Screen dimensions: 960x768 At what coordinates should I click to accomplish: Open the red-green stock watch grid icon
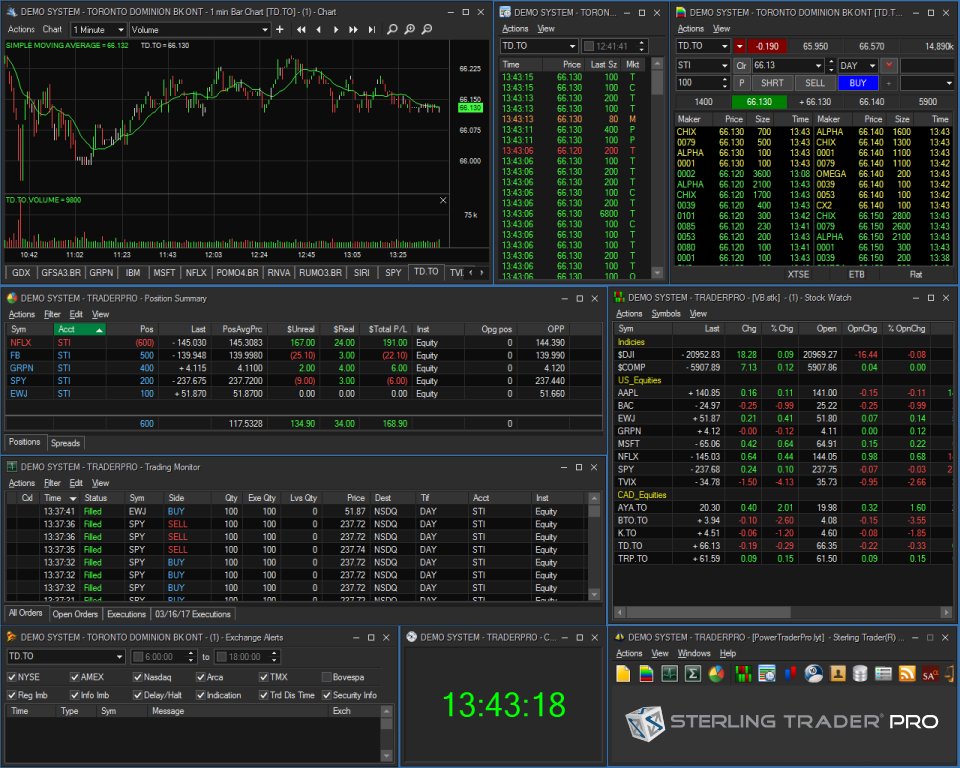(743, 674)
